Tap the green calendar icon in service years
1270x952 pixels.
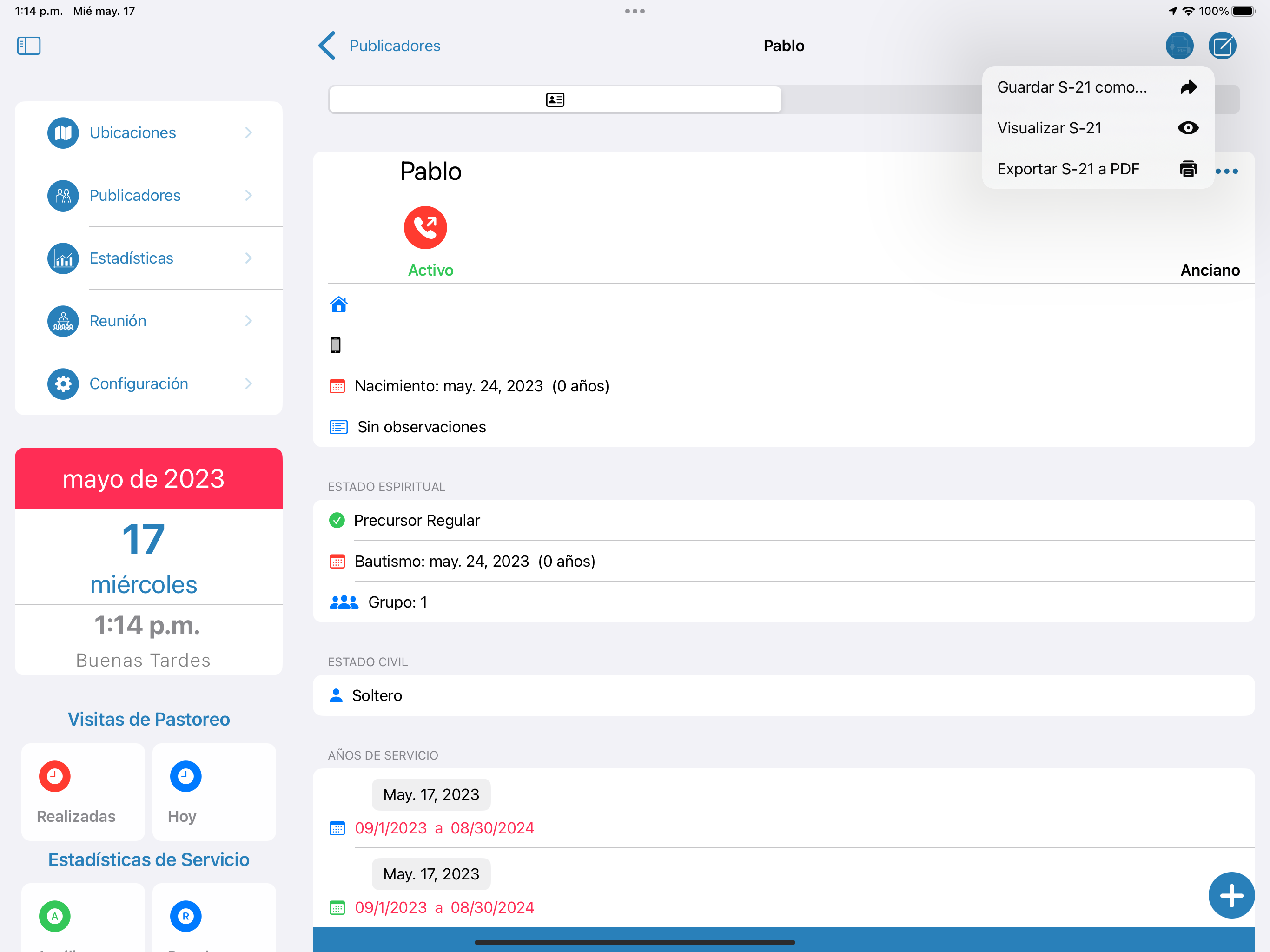[337, 908]
